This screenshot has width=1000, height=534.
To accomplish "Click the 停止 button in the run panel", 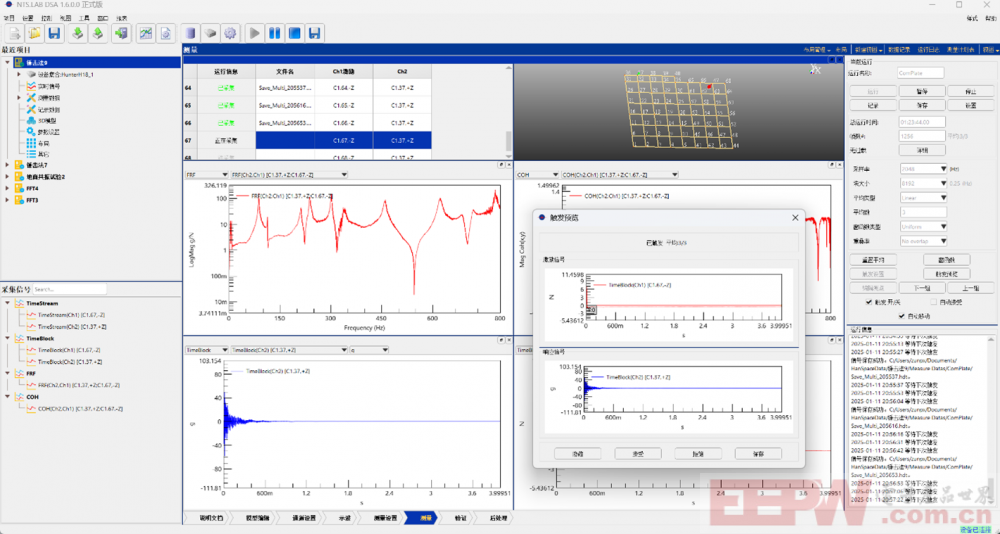I will coord(970,91).
